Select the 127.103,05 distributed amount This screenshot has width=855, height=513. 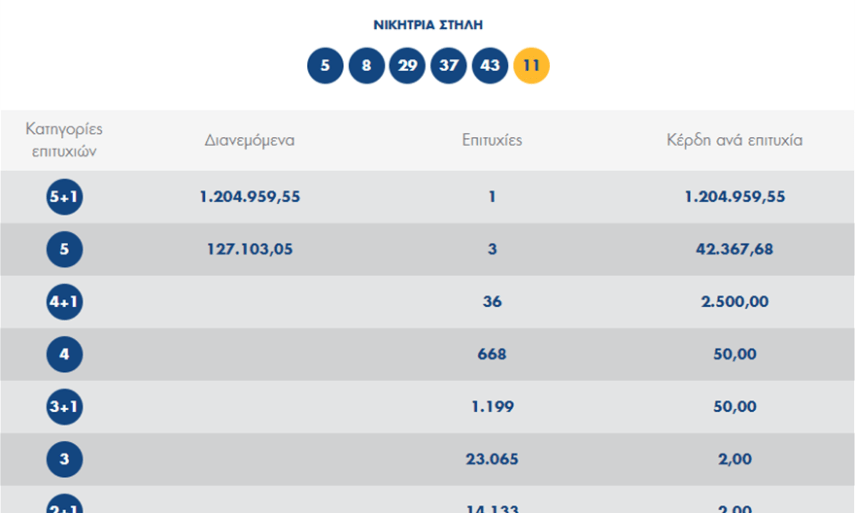(249, 250)
